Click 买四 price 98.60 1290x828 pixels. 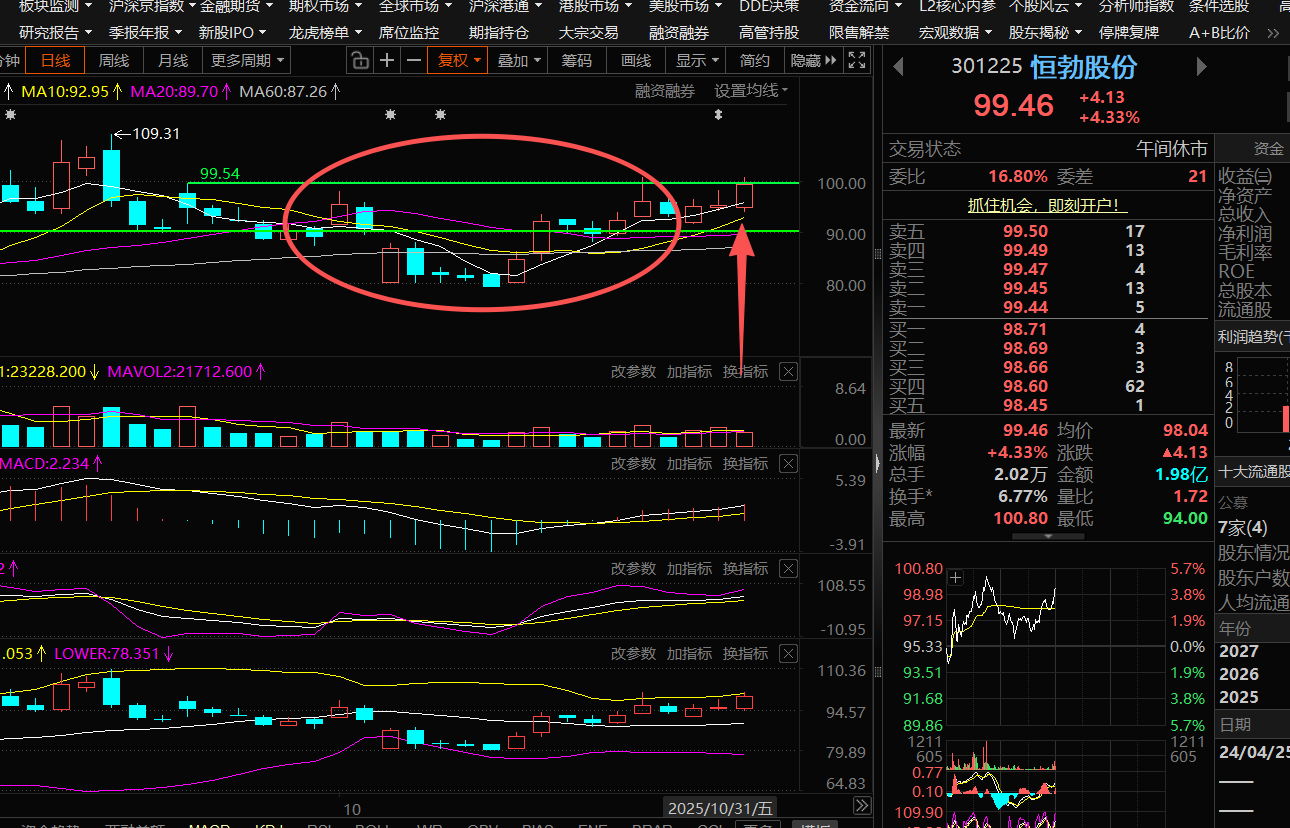point(1026,387)
